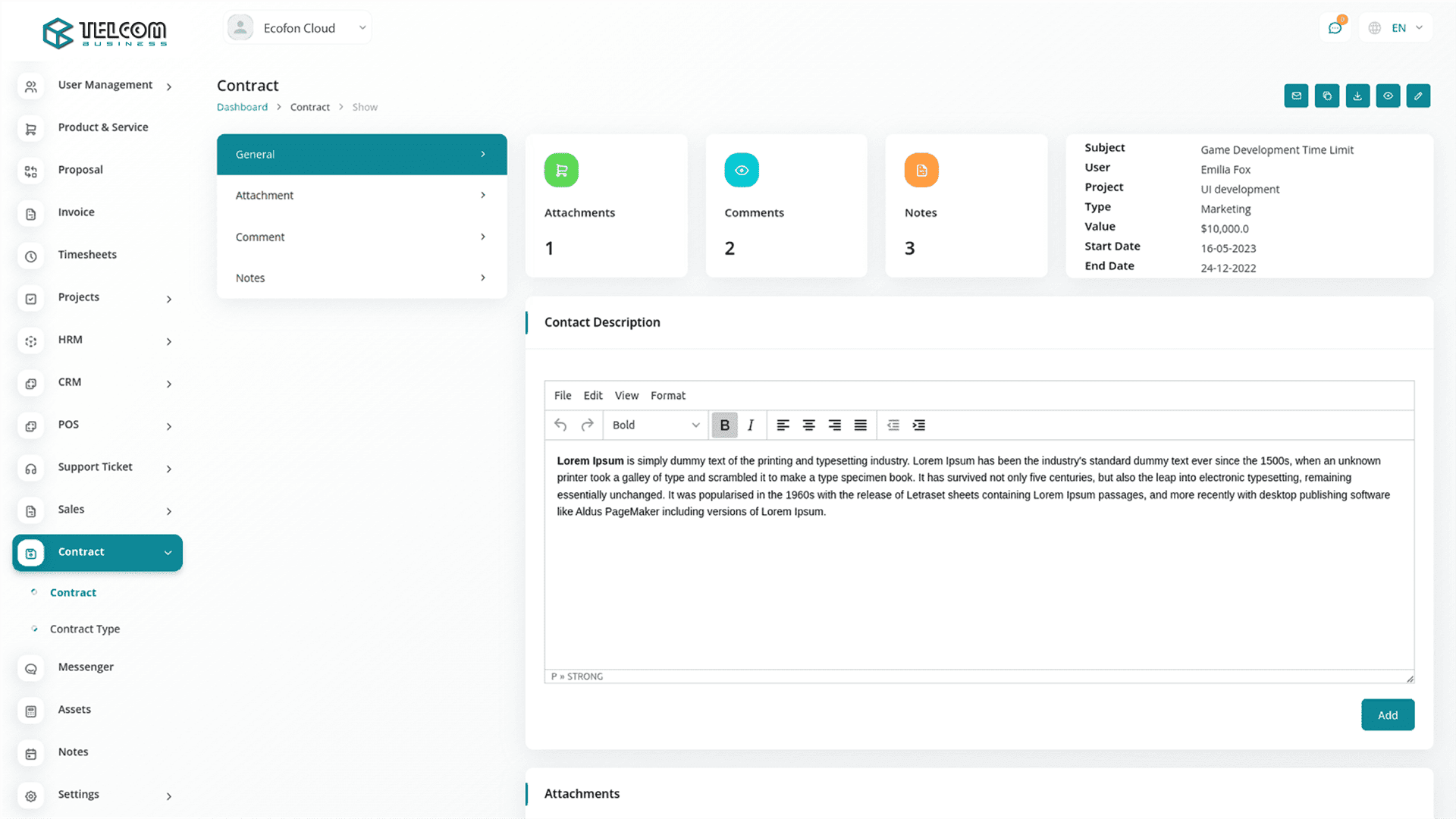Click the Add button
Image resolution: width=1456 pixels, height=819 pixels.
(x=1387, y=715)
